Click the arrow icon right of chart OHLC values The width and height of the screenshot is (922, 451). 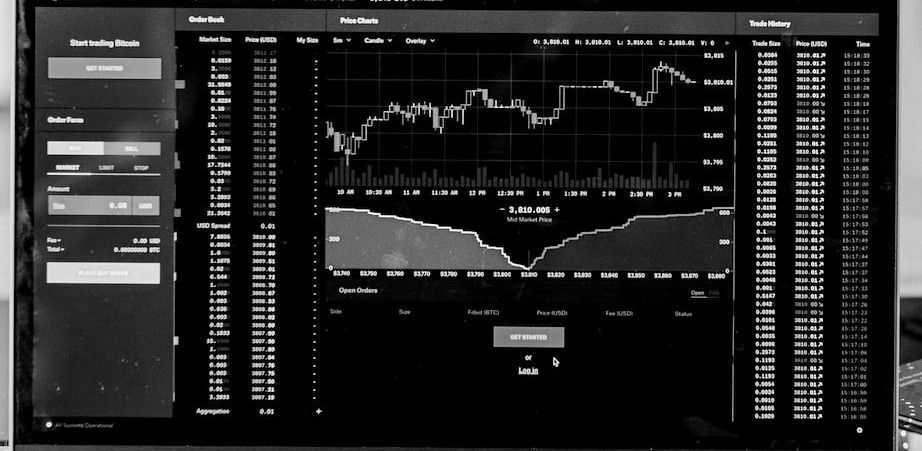pos(727,43)
